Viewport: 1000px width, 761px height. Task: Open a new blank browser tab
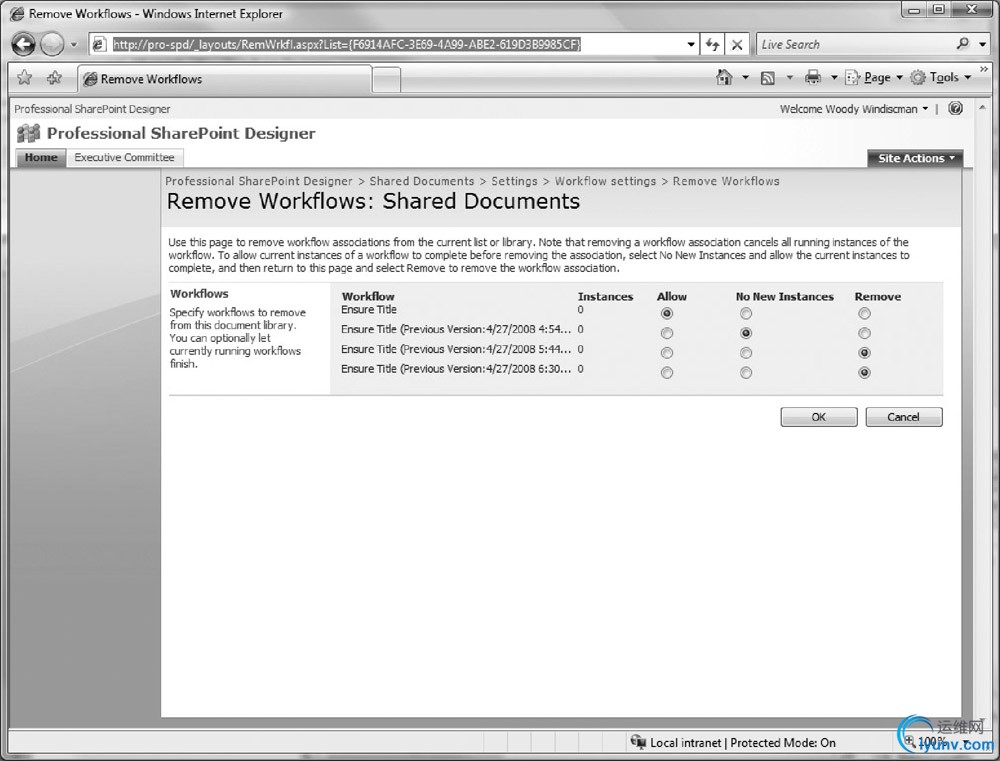[x=386, y=80]
